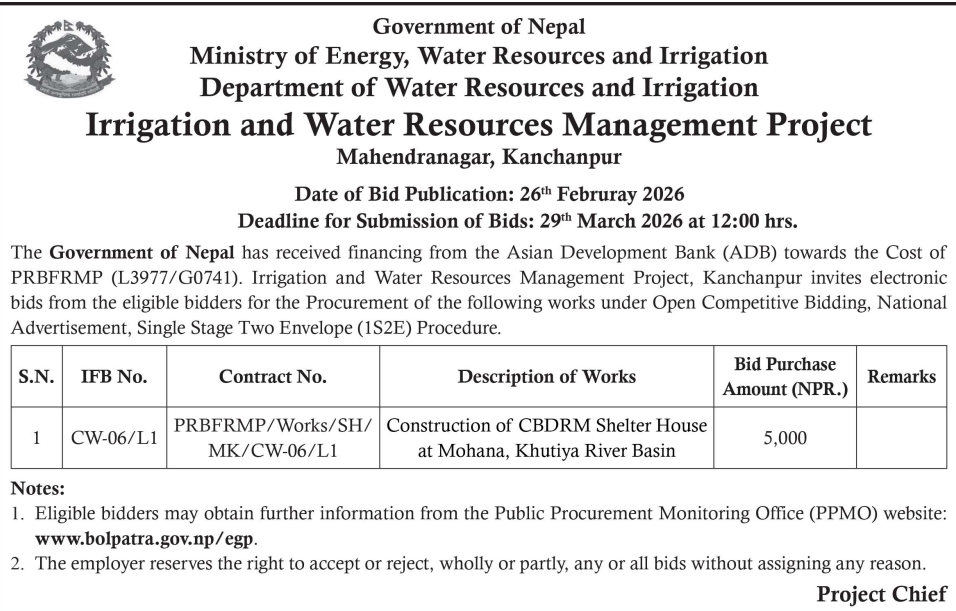This screenshot has width=956, height=611.
Task: Select the Mahendranagar, Kanchanpur subtitle
Action: (479, 157)
